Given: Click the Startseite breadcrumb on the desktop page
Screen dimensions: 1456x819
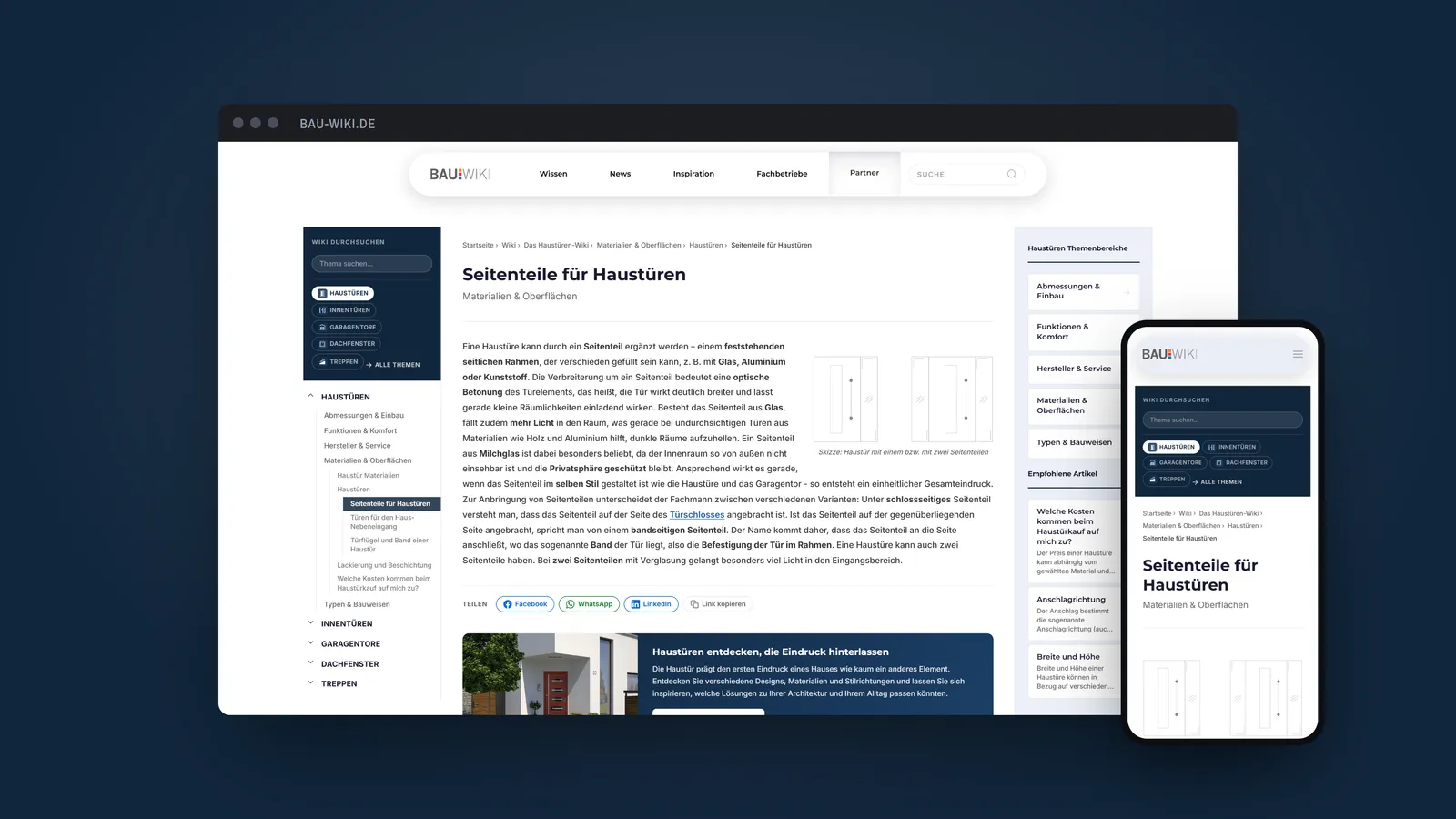Looking at the screenshot, I should pyautogui.click(x=478, y=246).
